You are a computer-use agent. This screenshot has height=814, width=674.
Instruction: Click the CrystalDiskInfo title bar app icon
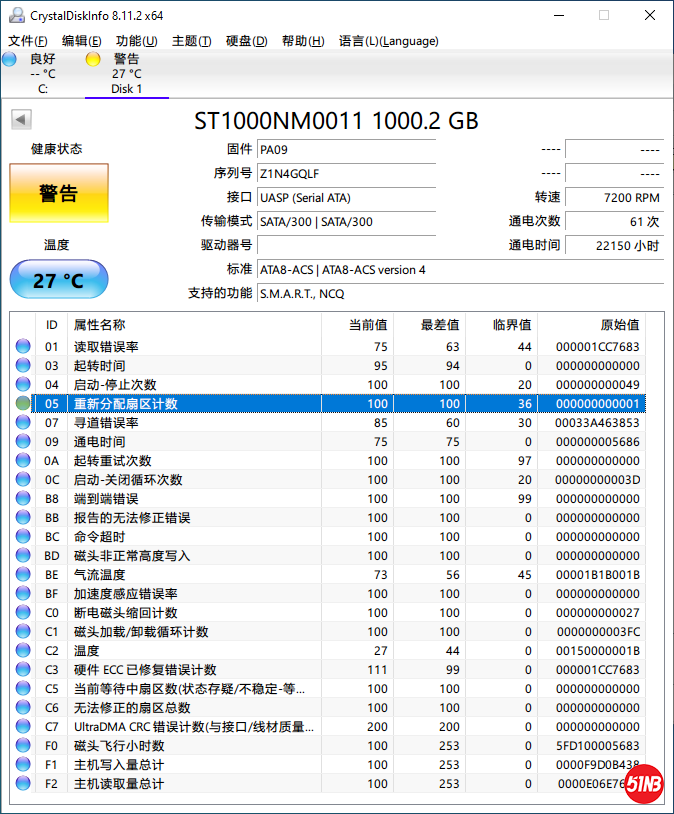(x=14, y=15)
